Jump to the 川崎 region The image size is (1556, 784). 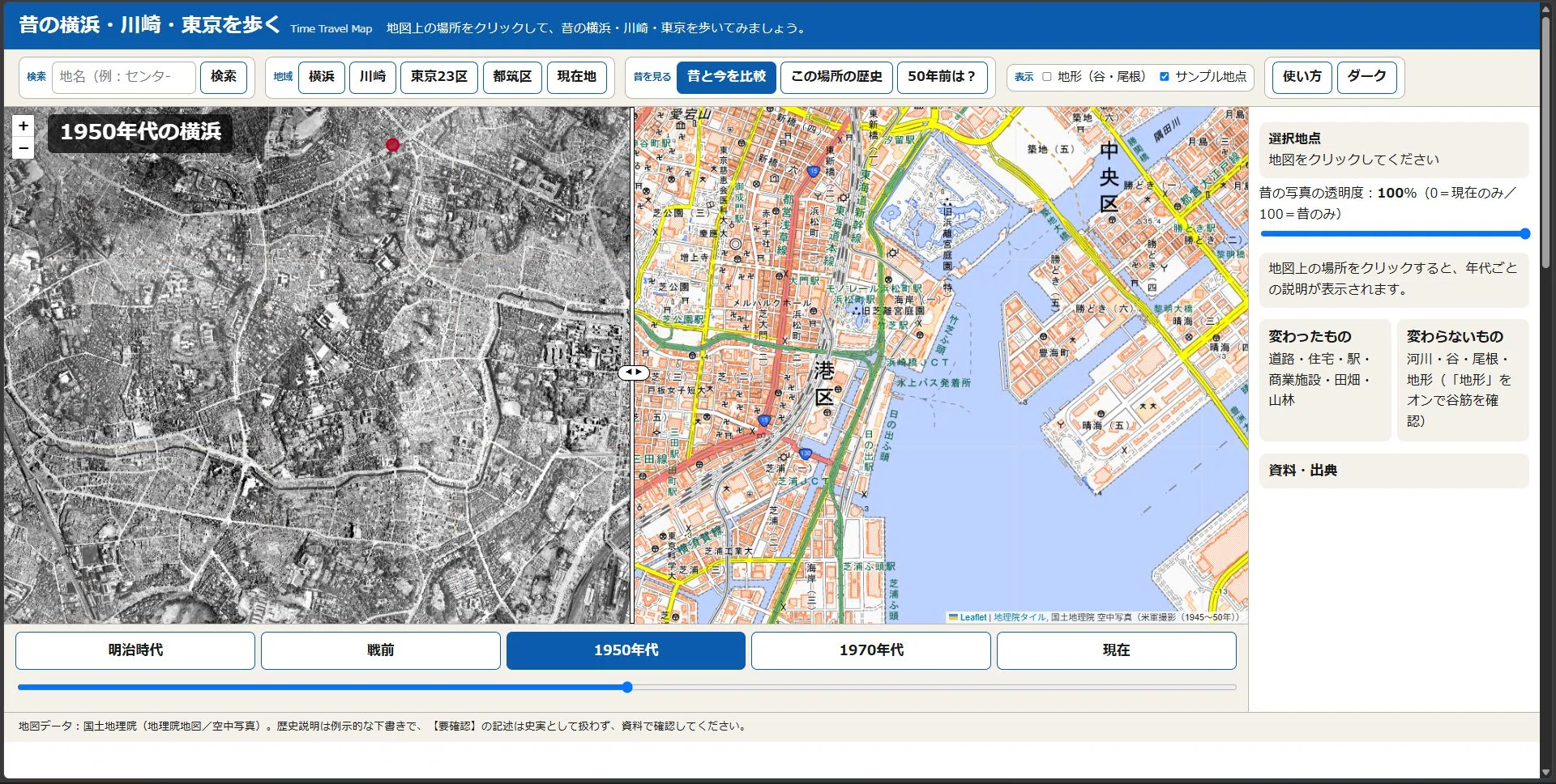coord(373,77)
